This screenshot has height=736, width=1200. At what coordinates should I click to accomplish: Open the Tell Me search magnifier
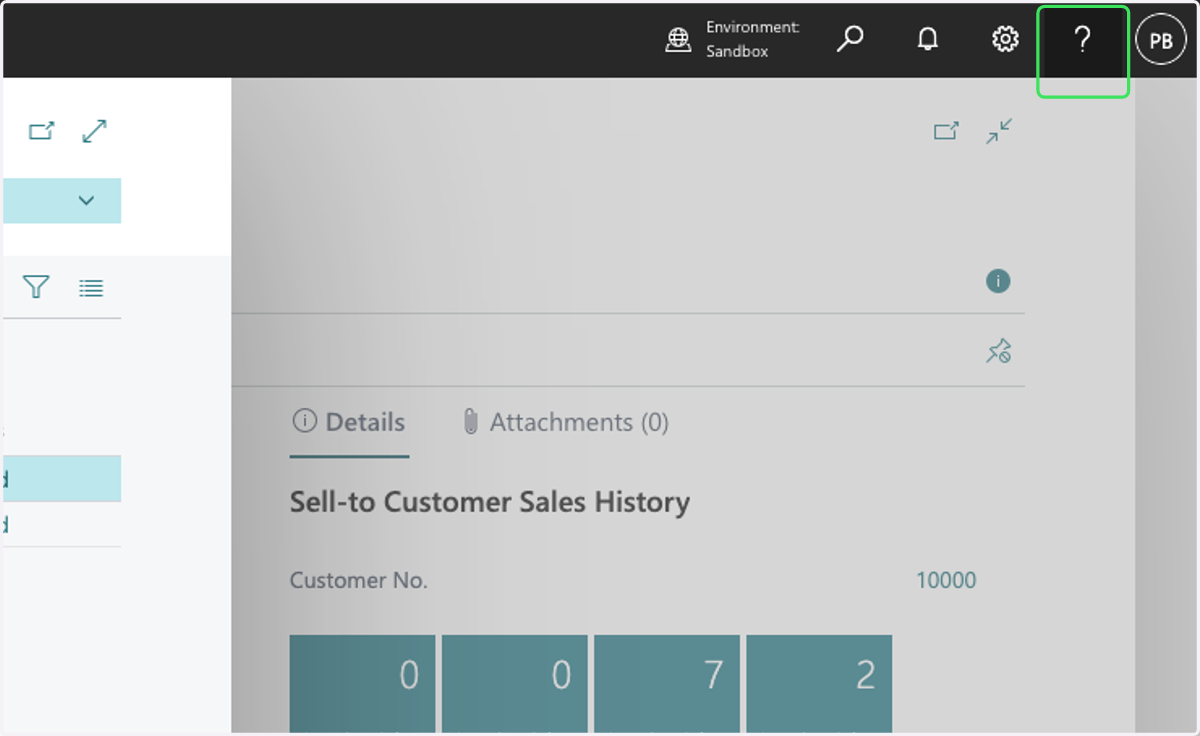(x=850, y=40)
